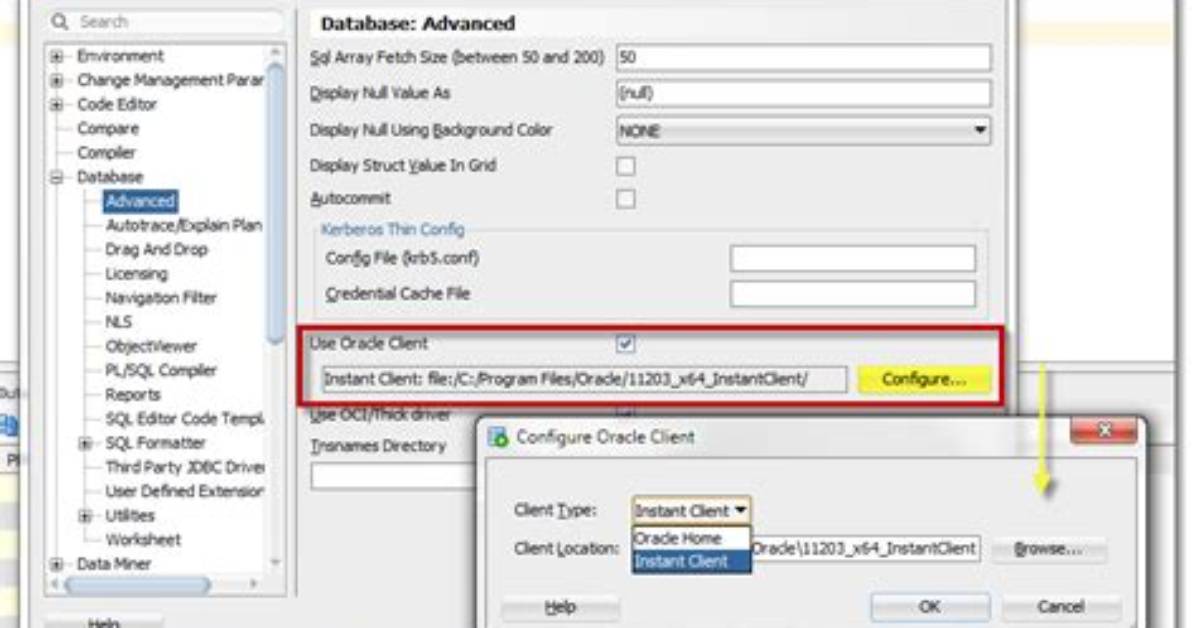The height and width of the screenshot is (628, 1196).
Task: Click the Sql Array Fetch Size field
Action: click(804, 57)
